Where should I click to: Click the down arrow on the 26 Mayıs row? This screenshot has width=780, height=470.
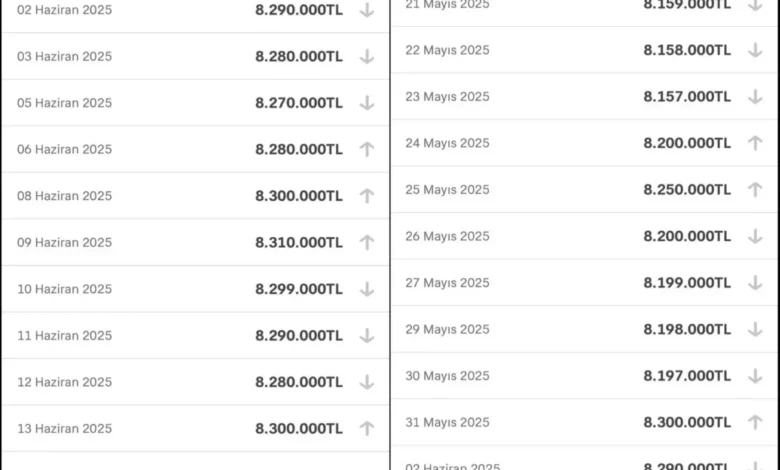tap(755, 236)
